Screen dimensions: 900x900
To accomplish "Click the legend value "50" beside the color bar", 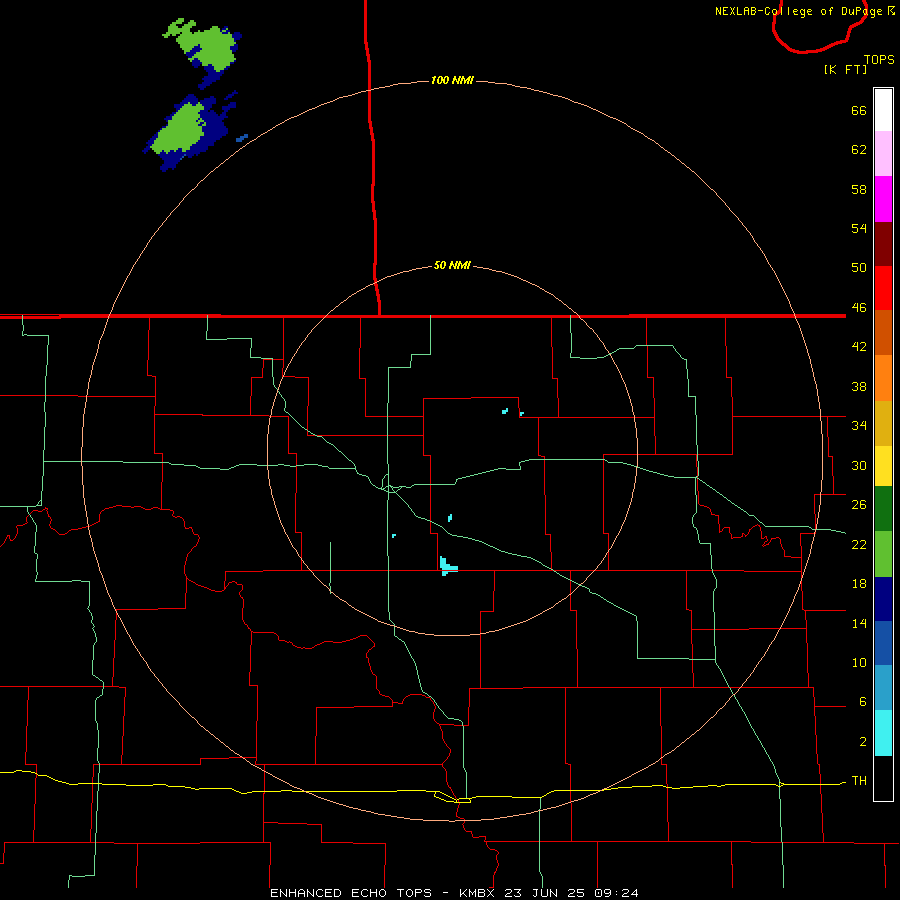I will click(x=859, y=267).
